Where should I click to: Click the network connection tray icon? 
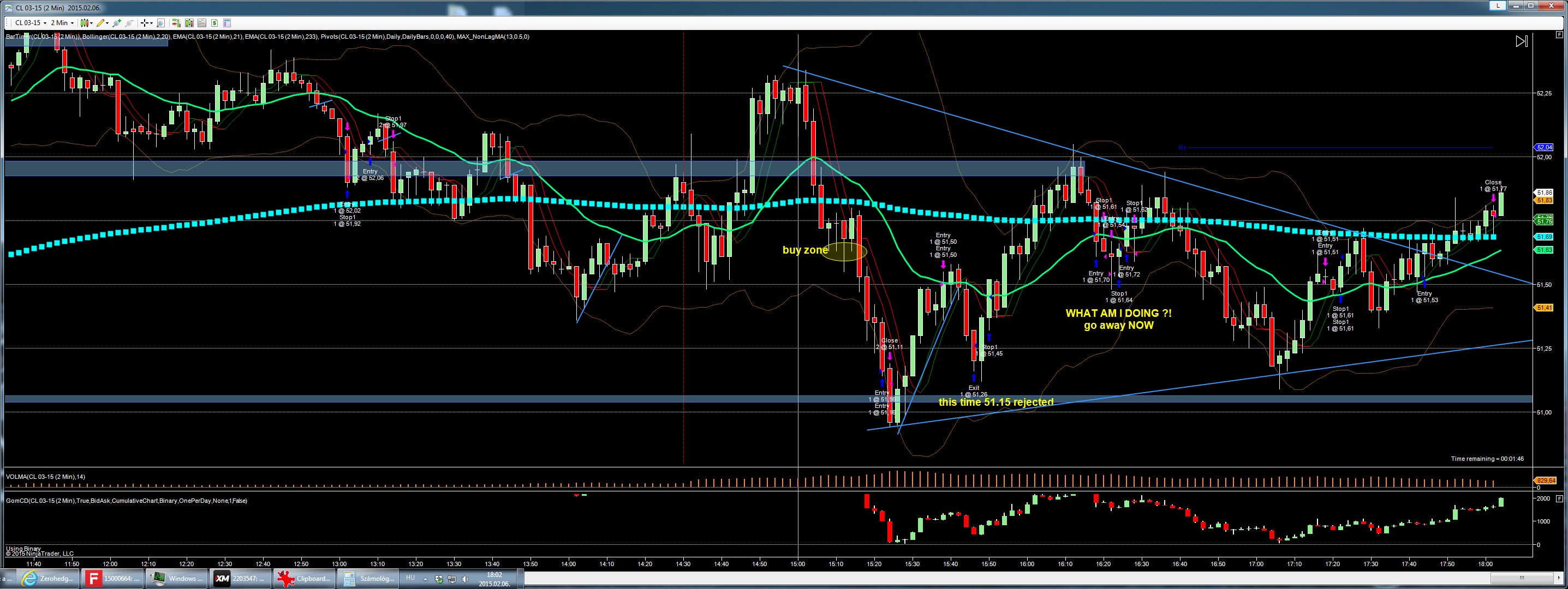click(x=452, y=579)
